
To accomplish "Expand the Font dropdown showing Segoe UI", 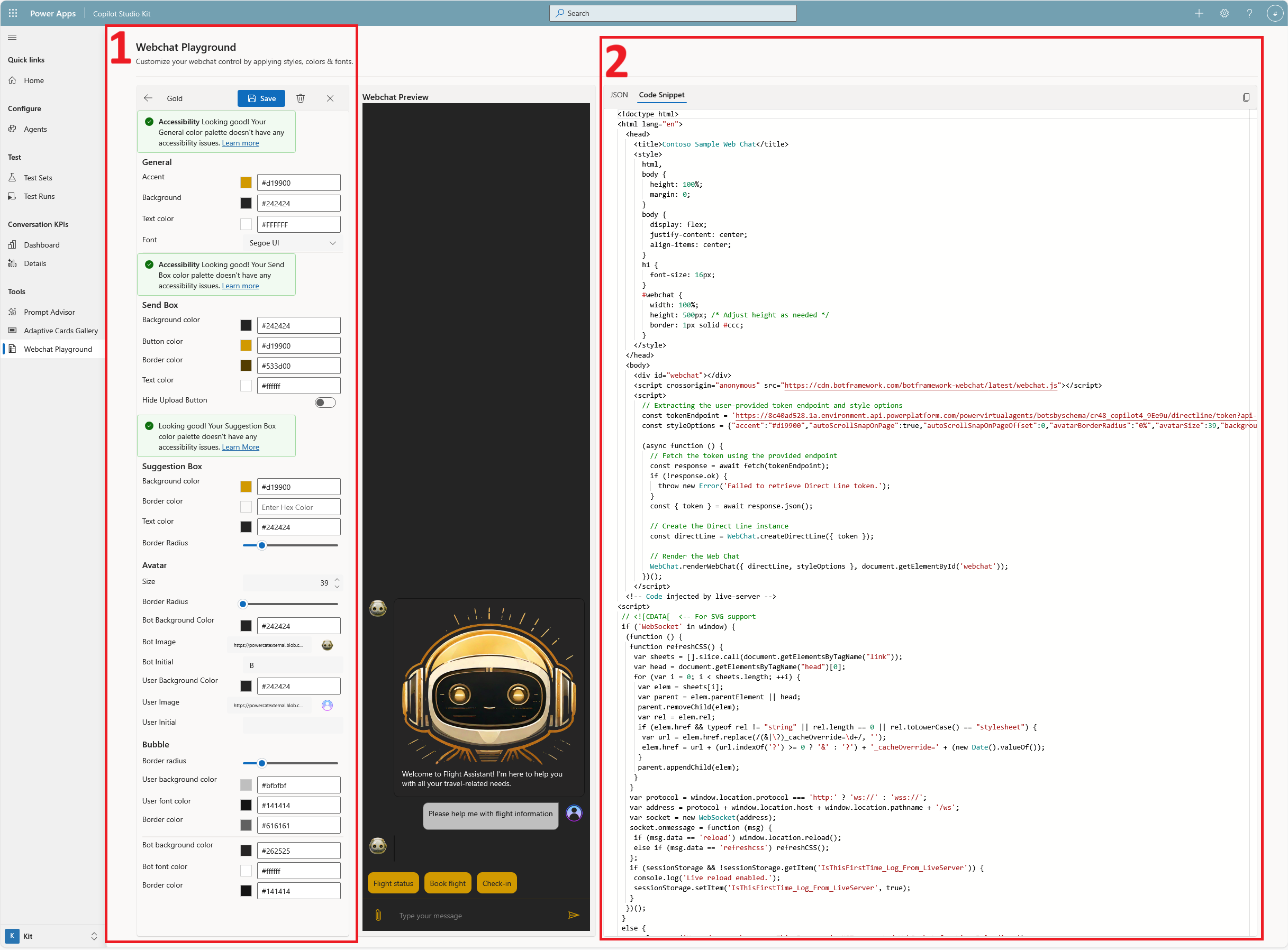I will point(292,243).
